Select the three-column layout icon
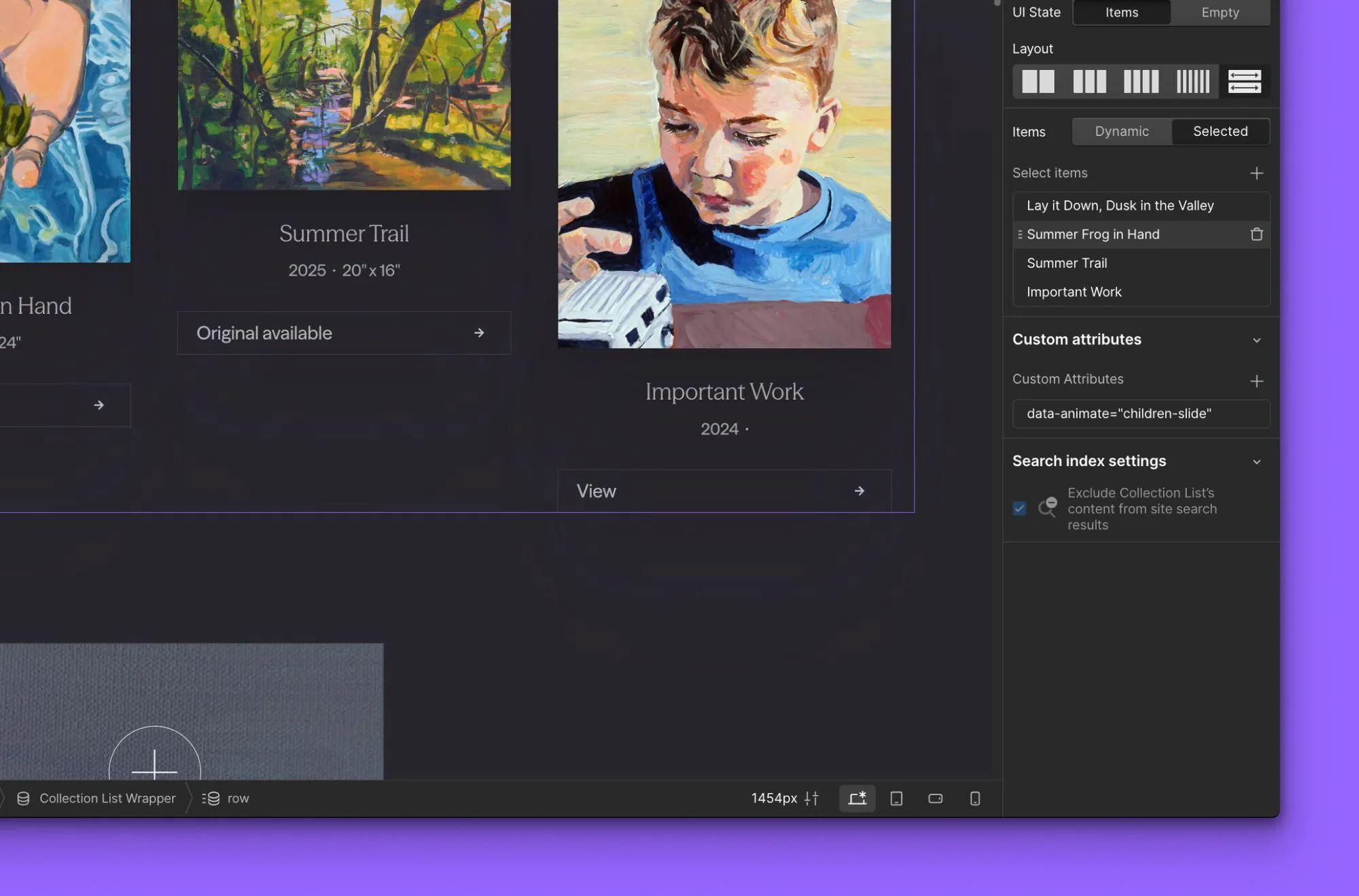This screenshot has height=896, width=1359. tap(1089, 82)
